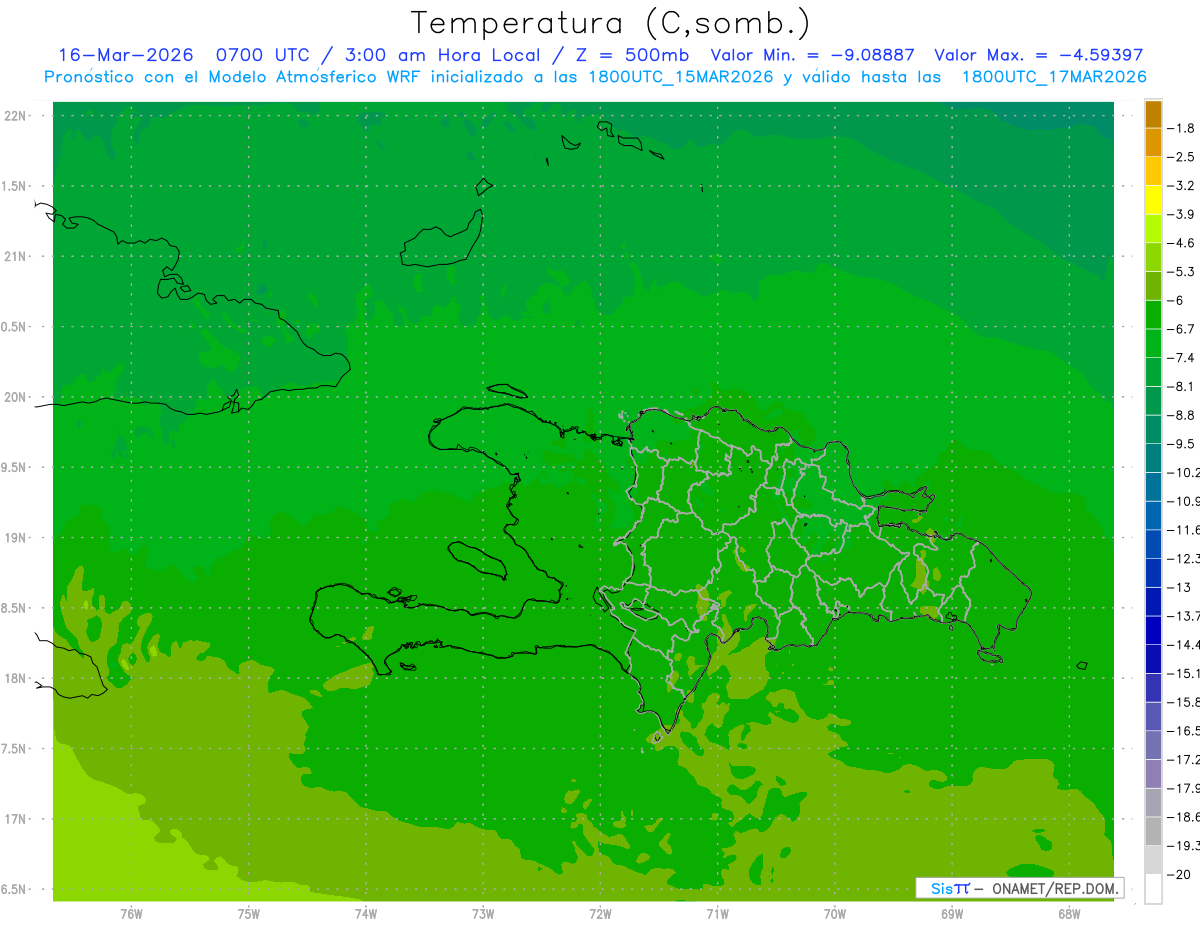Select the amber swatch between -2.5 and -3.2
This screenshot has width=1200, height=927.
1153,171
